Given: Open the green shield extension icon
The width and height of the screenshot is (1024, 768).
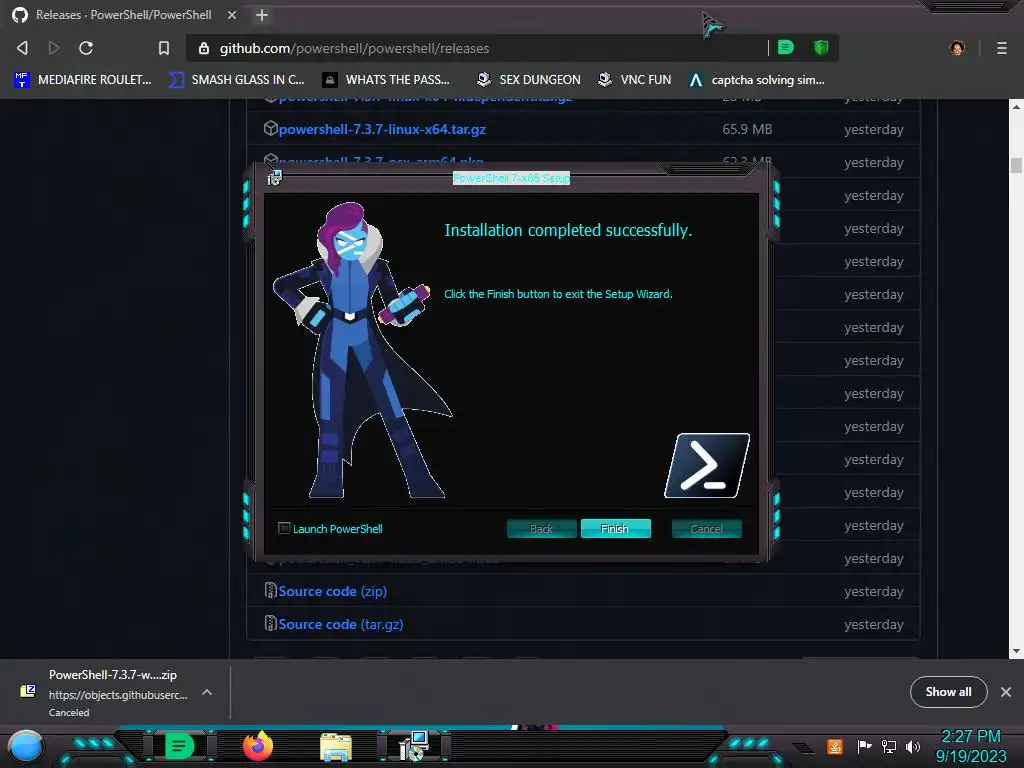Looking at the screenshot, I should [x=821, y=48].
